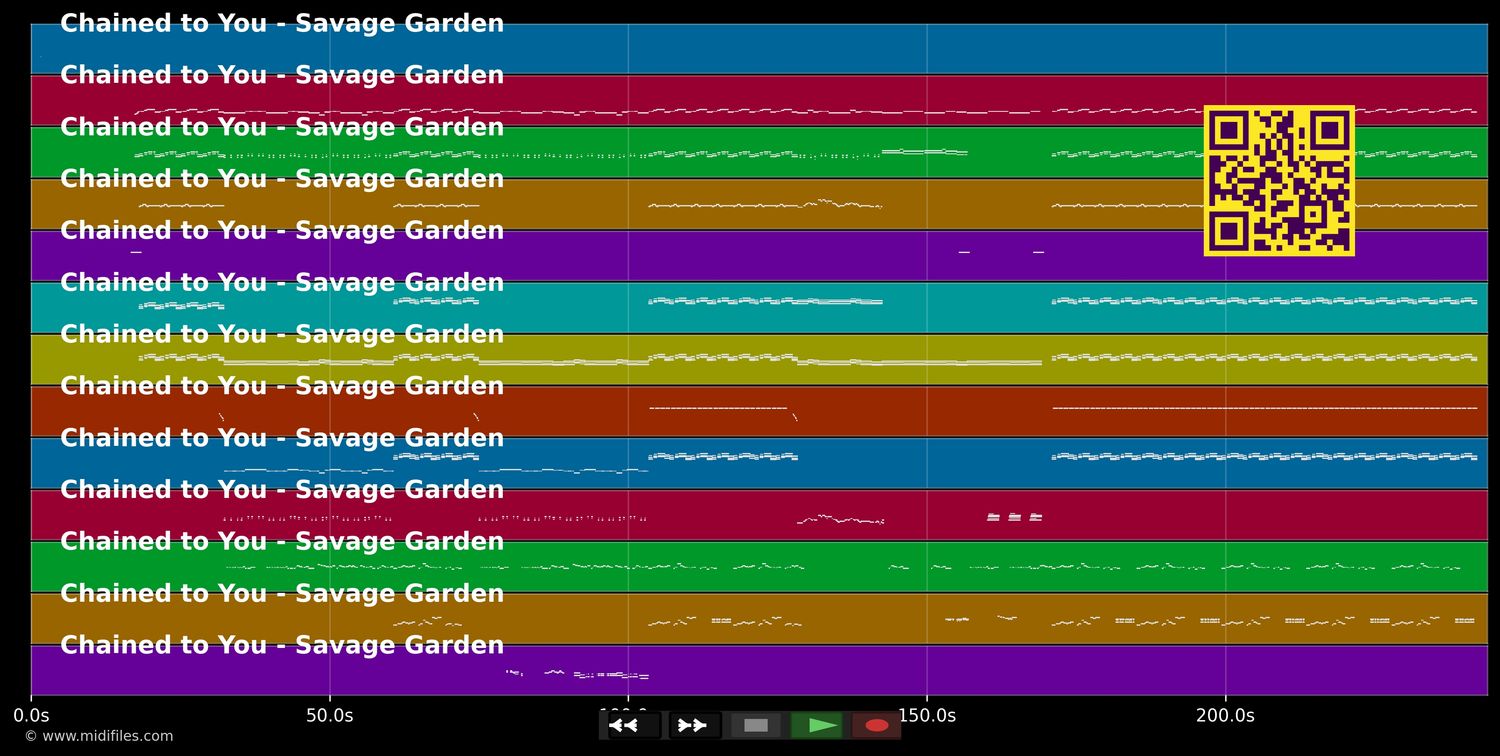1500x756 pixels.
Task: Click the 200.0s time axis label
Action: [1225, 716]
